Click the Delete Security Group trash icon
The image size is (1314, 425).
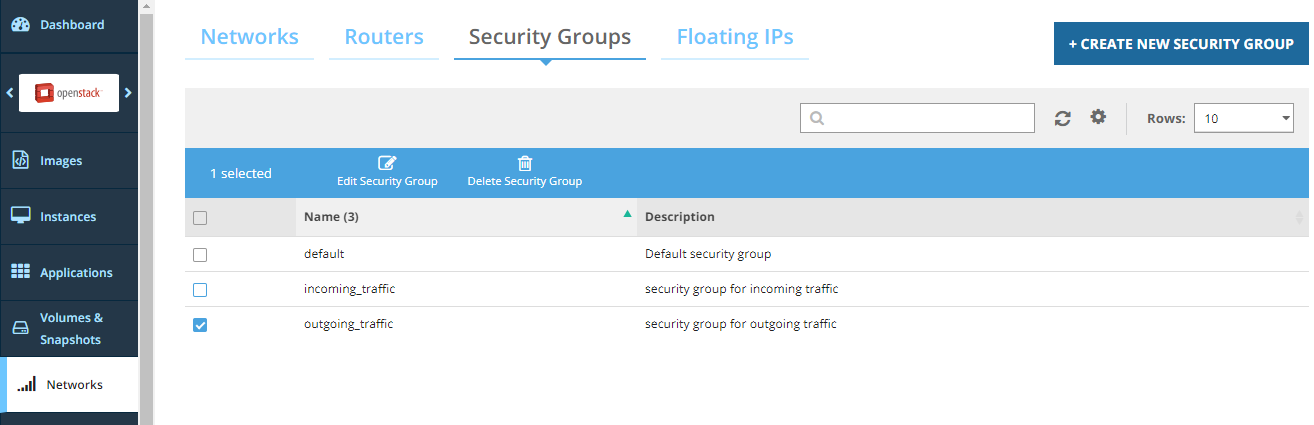(524, 164)
